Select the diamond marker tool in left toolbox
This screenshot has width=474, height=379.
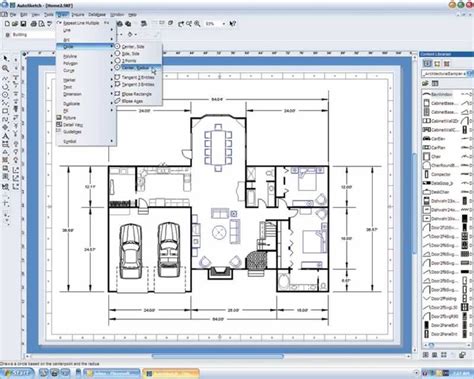coord(6,127)
